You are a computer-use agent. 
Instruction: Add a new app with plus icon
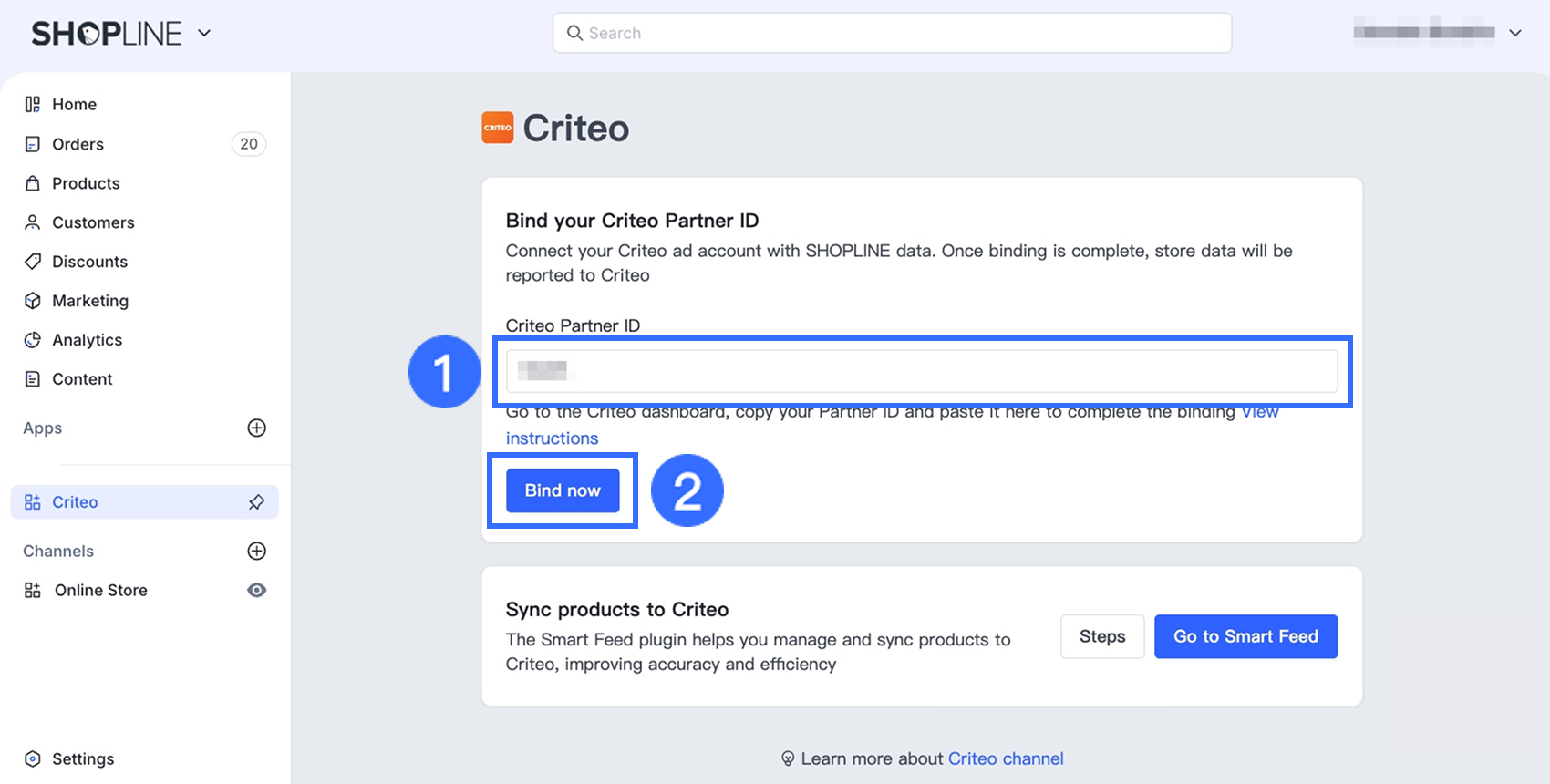coord(257,428)
